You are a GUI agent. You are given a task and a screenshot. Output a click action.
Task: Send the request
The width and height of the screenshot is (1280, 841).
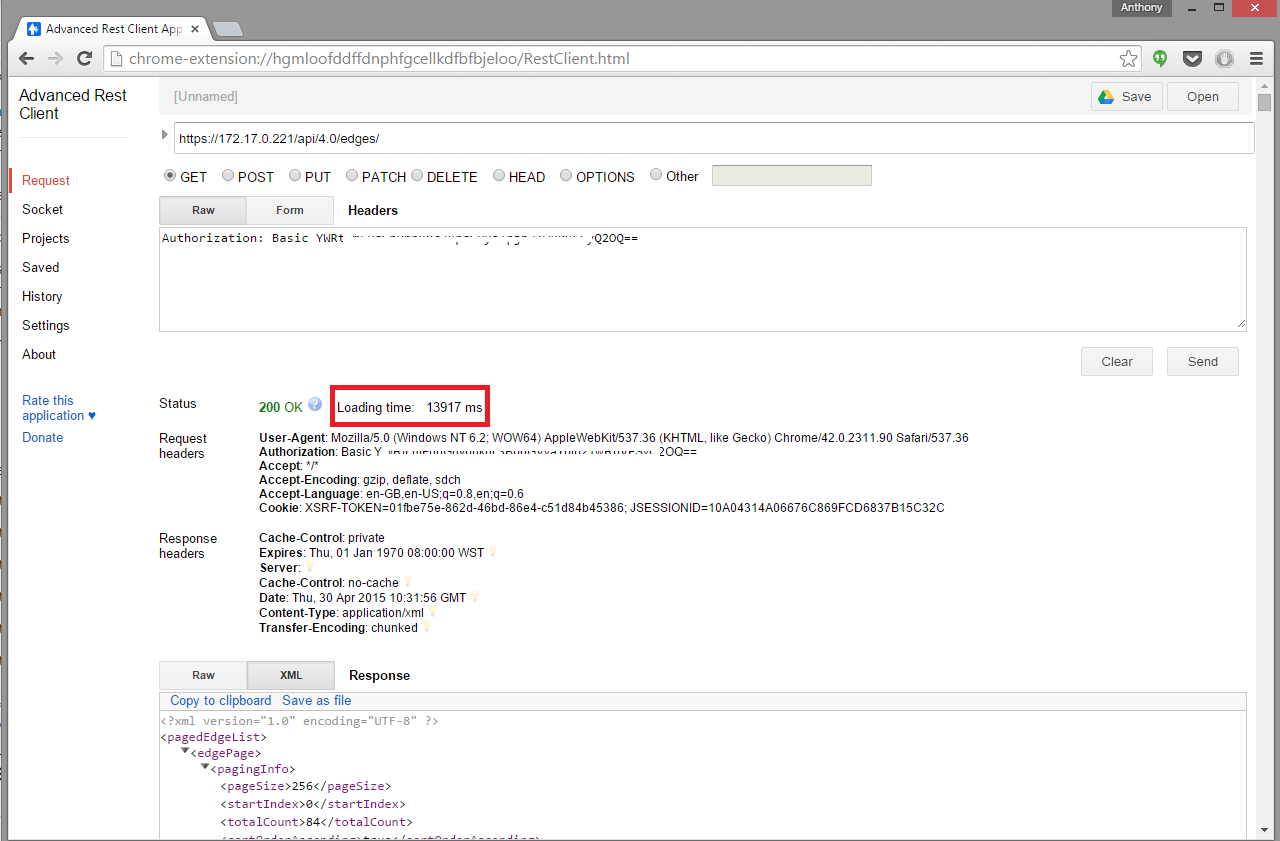(x=1203, y=361)
